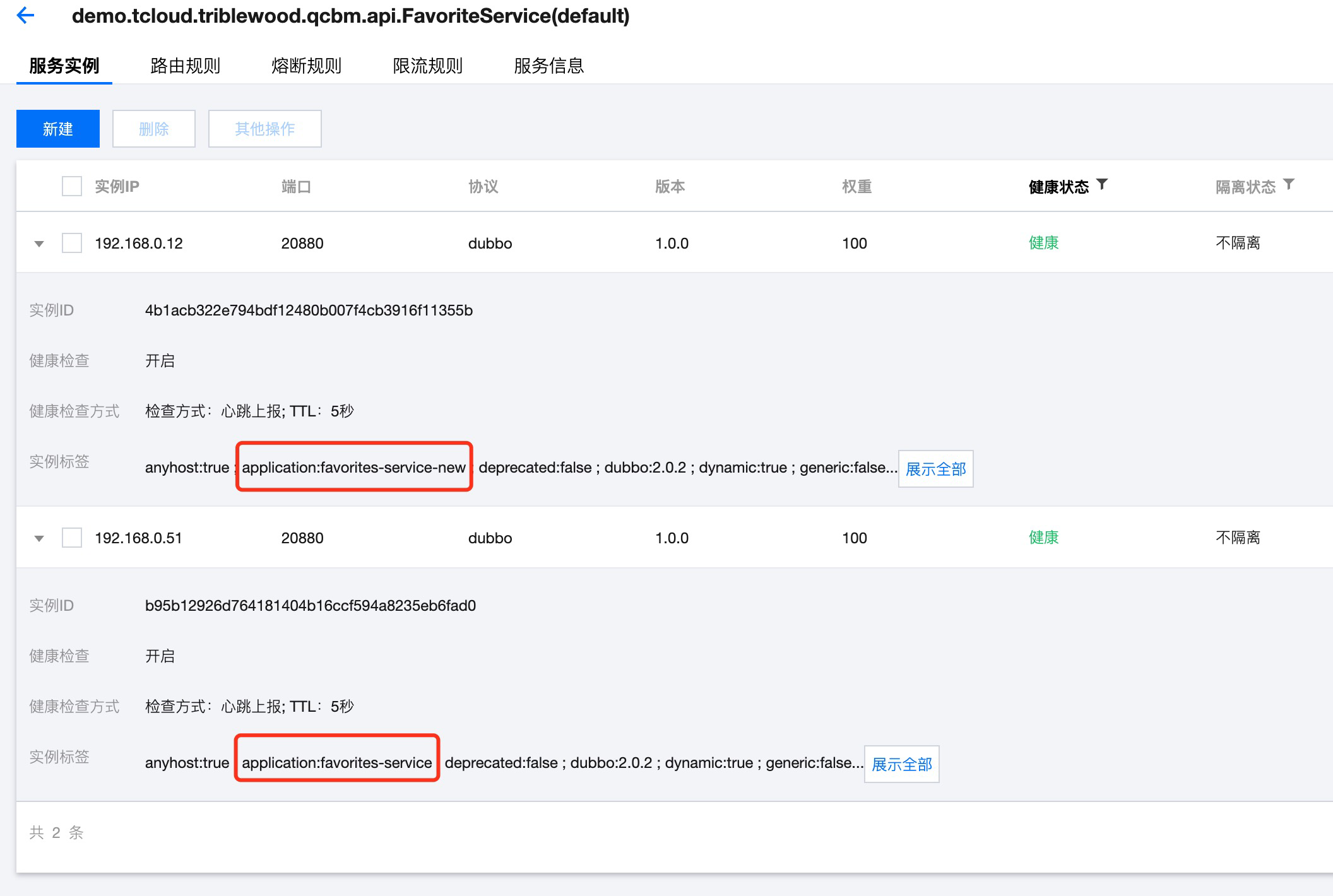Click the 实例IP column header

[117, 186]
